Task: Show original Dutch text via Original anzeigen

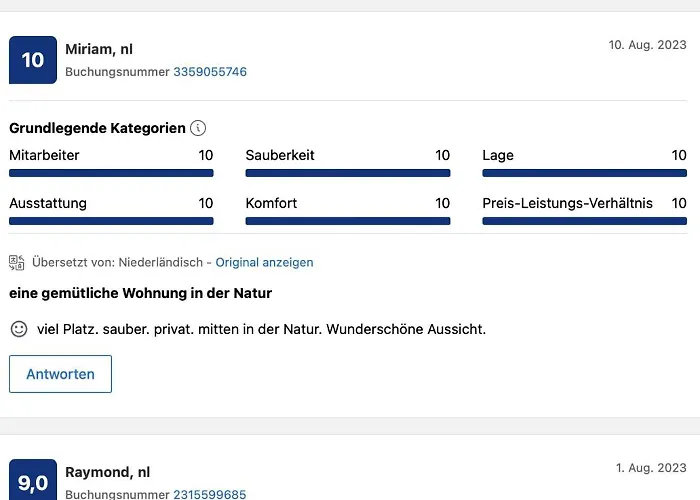Action: [x=264, y=262]
